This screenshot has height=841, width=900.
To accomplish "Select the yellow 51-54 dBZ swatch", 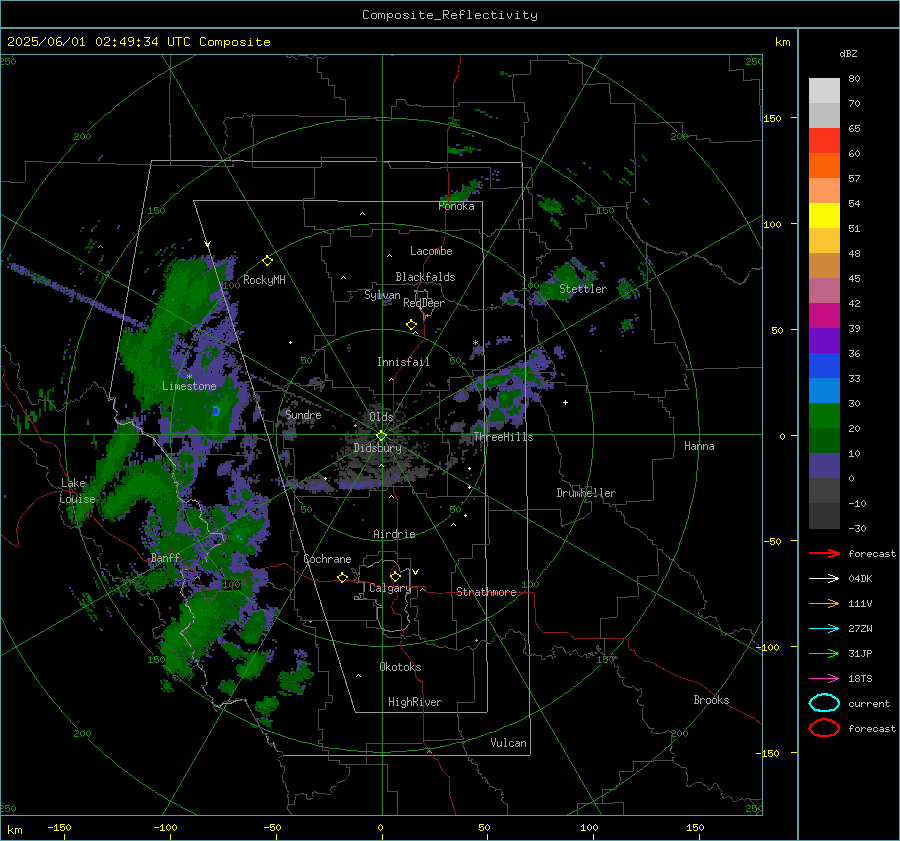I will pos(824,216).
